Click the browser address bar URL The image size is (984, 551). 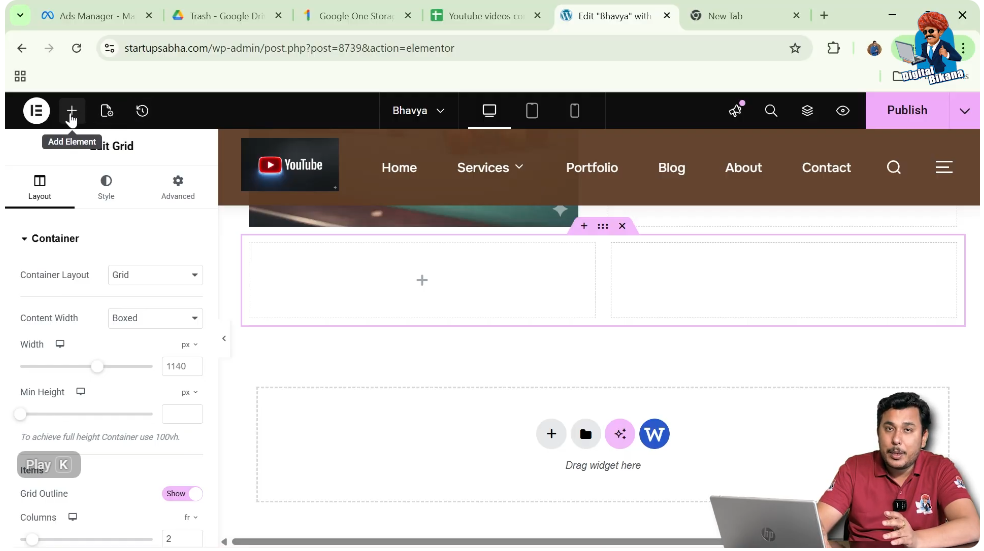pos(289,48)
